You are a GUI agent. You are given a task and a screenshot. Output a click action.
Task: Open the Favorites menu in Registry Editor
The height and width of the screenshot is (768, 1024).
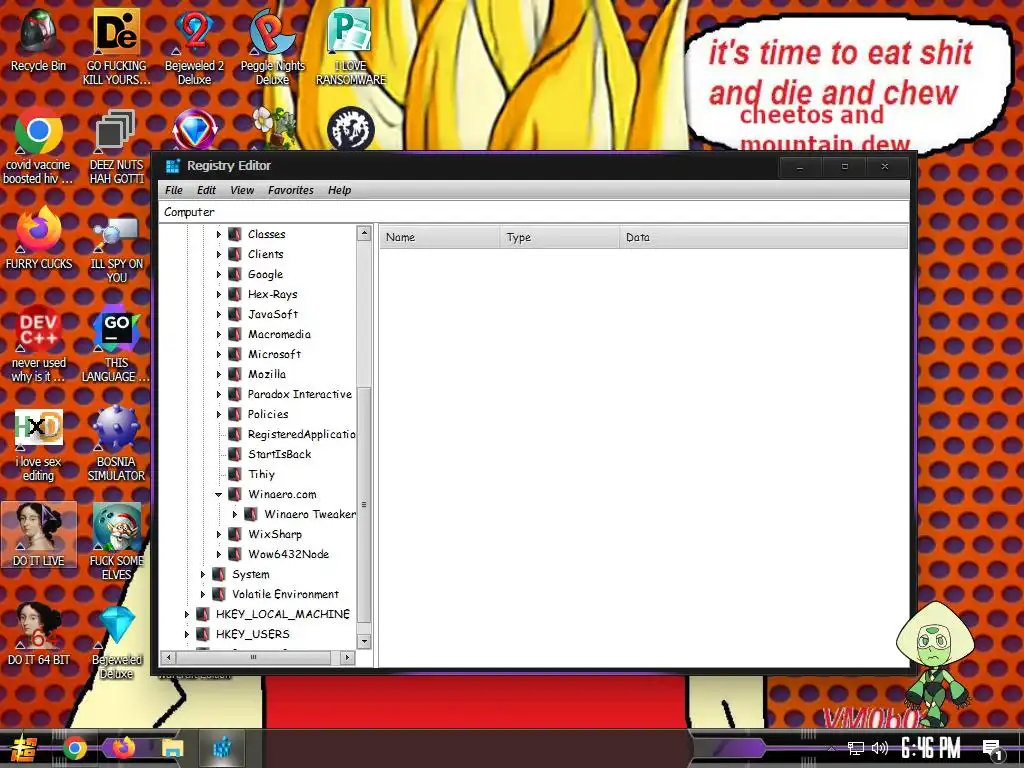(291, 190)
